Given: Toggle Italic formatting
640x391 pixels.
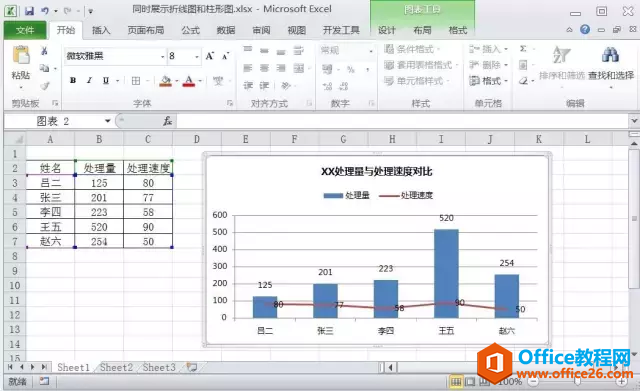Looking at the screenshot, I should 89,80.
